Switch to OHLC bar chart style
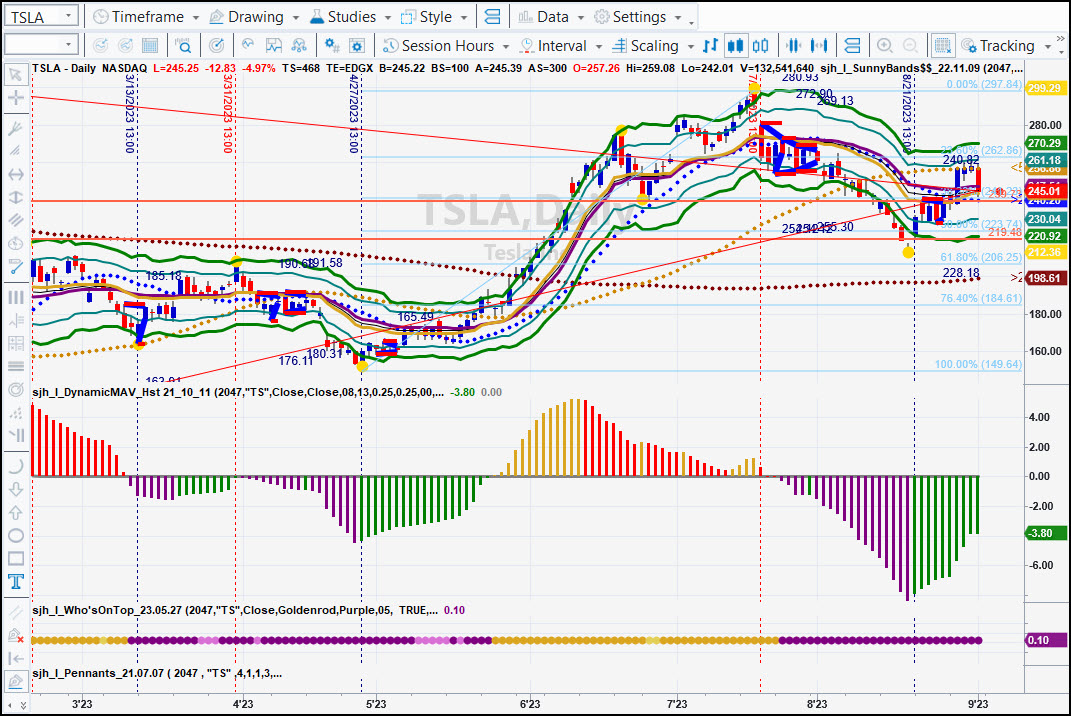Viewport: 1071px width, 716px height. tap(710, 46)
